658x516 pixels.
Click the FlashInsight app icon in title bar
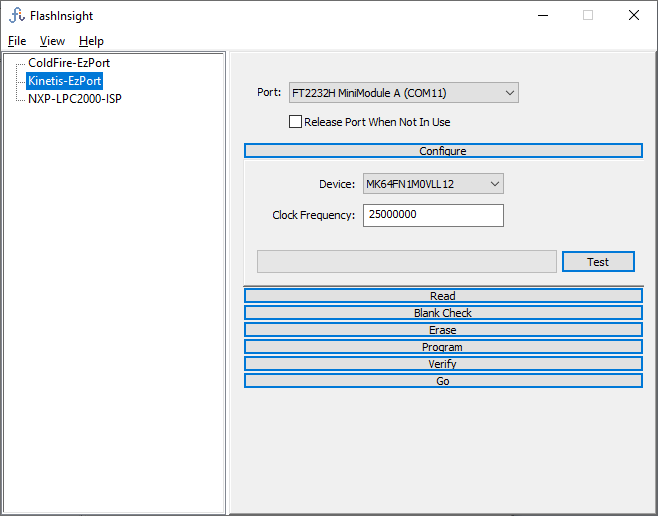click(x=17, y=16)
